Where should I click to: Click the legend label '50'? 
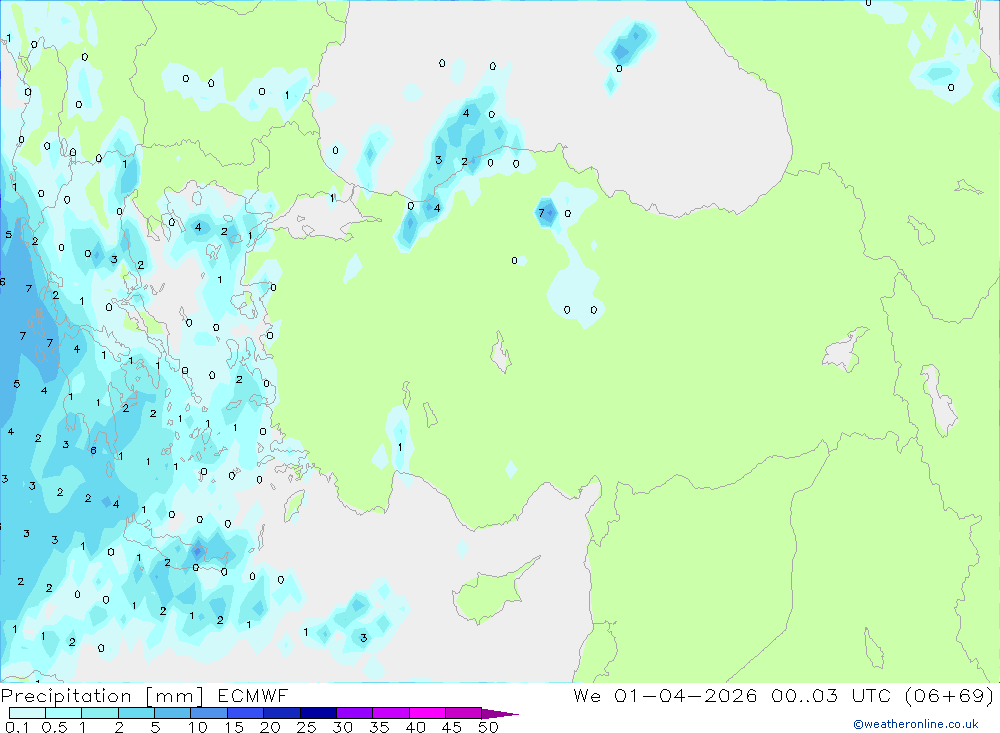(x=488, y=727)
